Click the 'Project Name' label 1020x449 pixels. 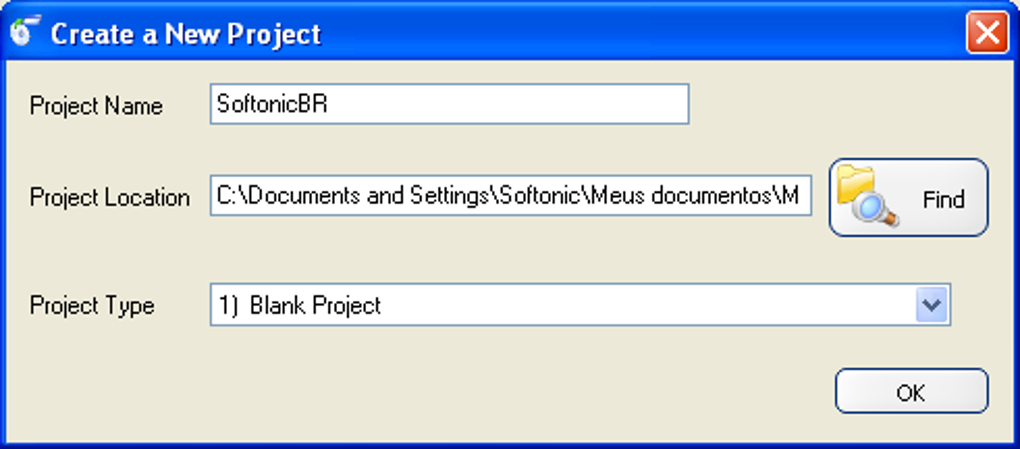(x=96, y=106)
